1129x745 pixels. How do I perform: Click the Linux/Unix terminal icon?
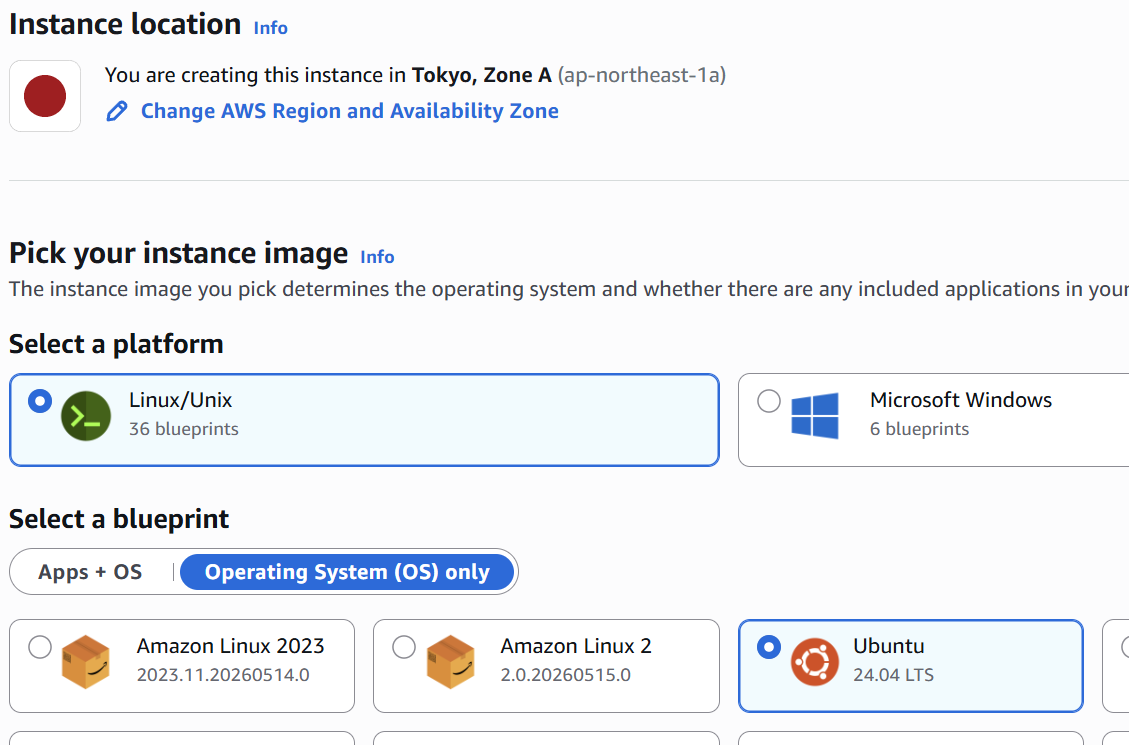point(86,416)
